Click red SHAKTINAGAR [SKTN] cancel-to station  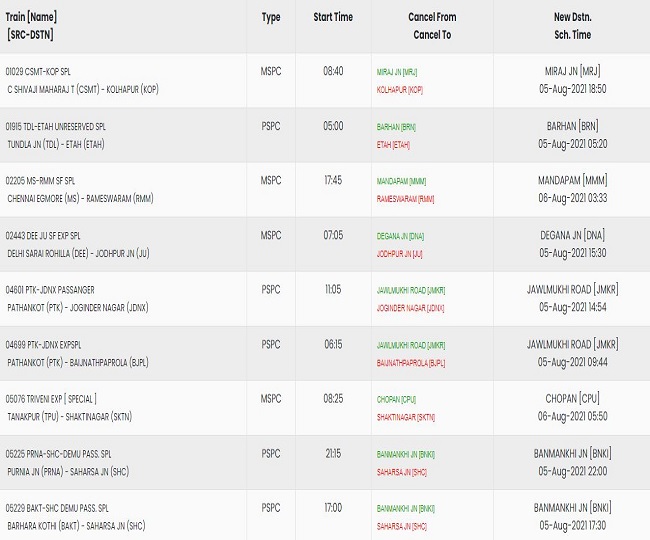[405, 417]
